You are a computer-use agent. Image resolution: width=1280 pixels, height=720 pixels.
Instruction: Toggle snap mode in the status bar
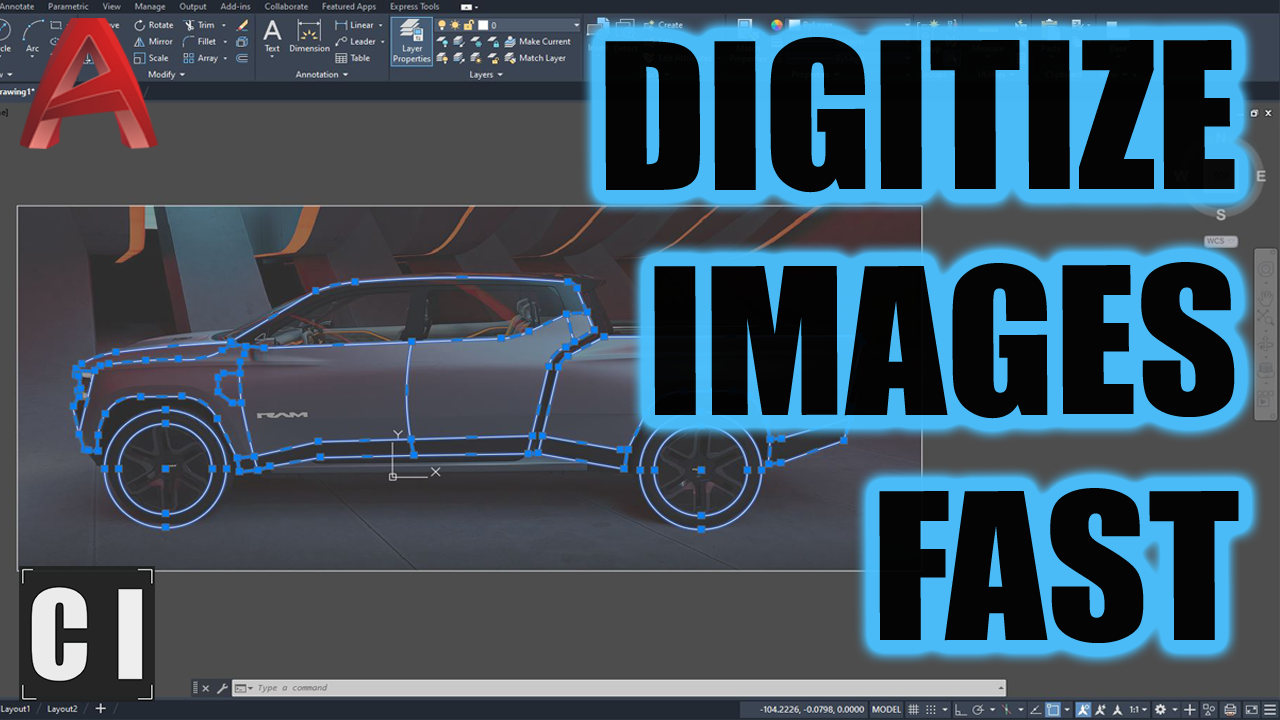pyautogui.click(x=930, y=710)
